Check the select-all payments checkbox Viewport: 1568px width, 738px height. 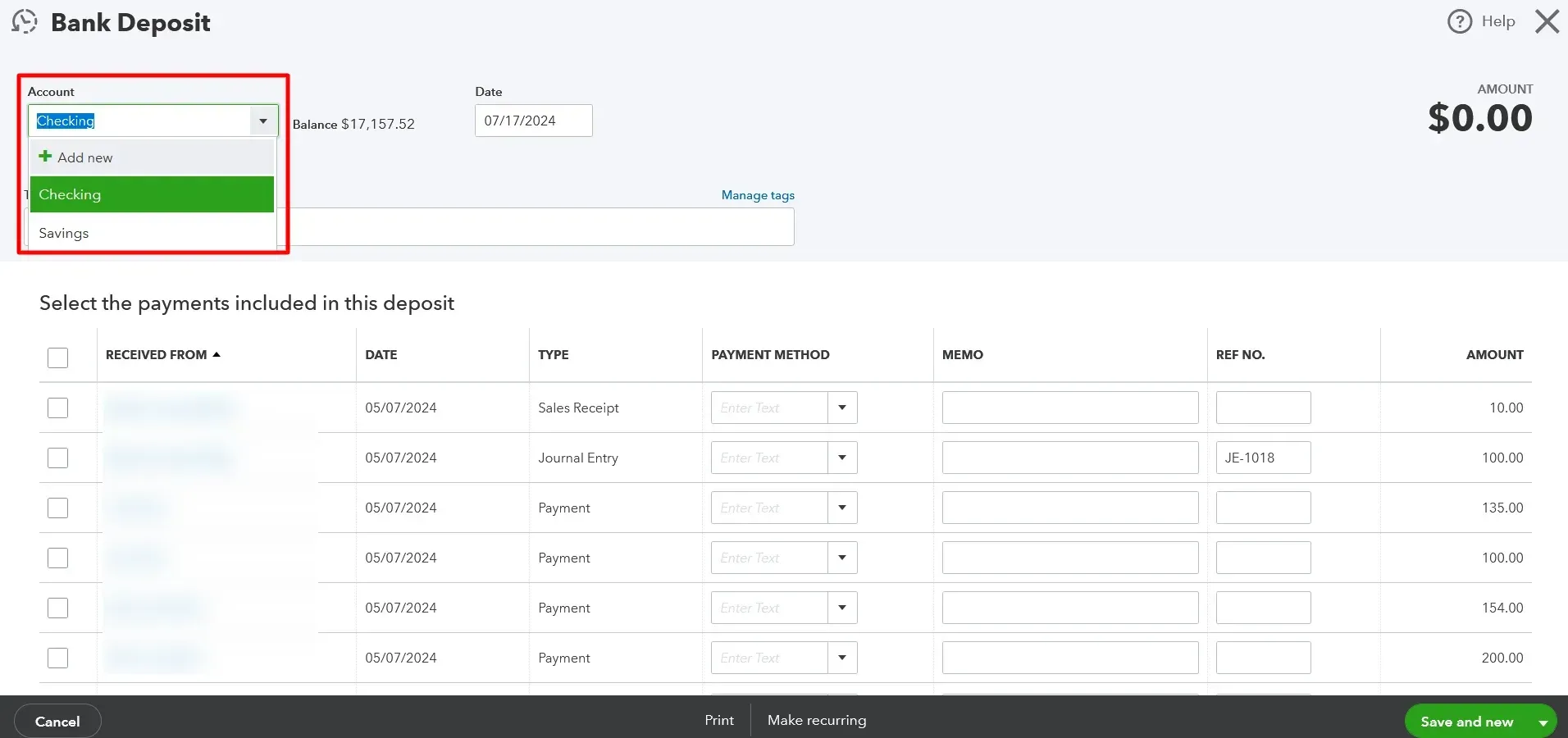(57, 358)
